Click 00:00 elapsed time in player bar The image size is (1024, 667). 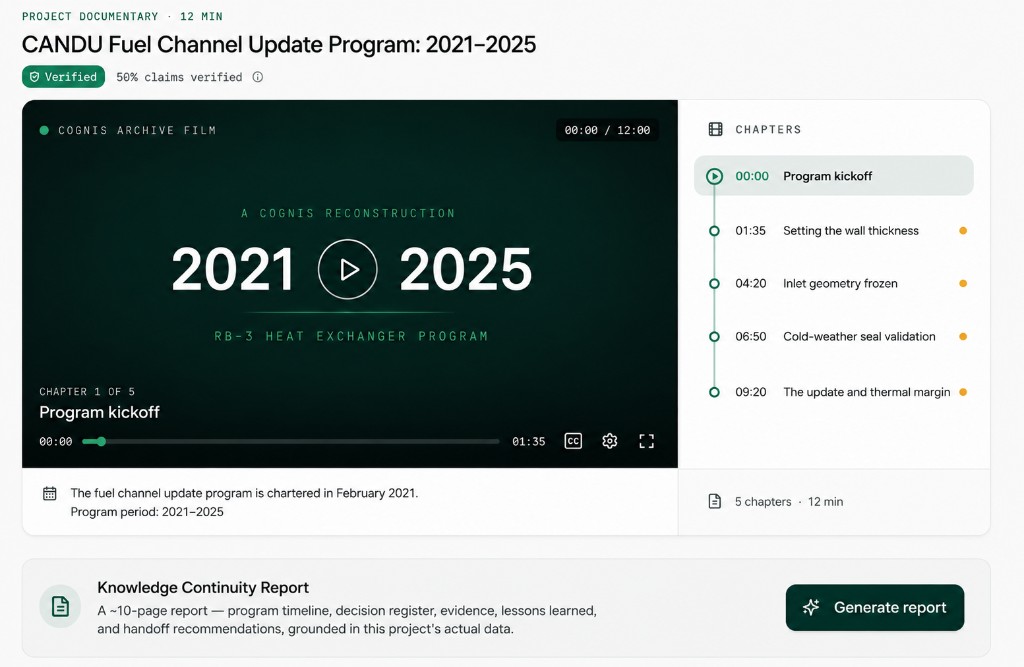[x=56, y=442]
